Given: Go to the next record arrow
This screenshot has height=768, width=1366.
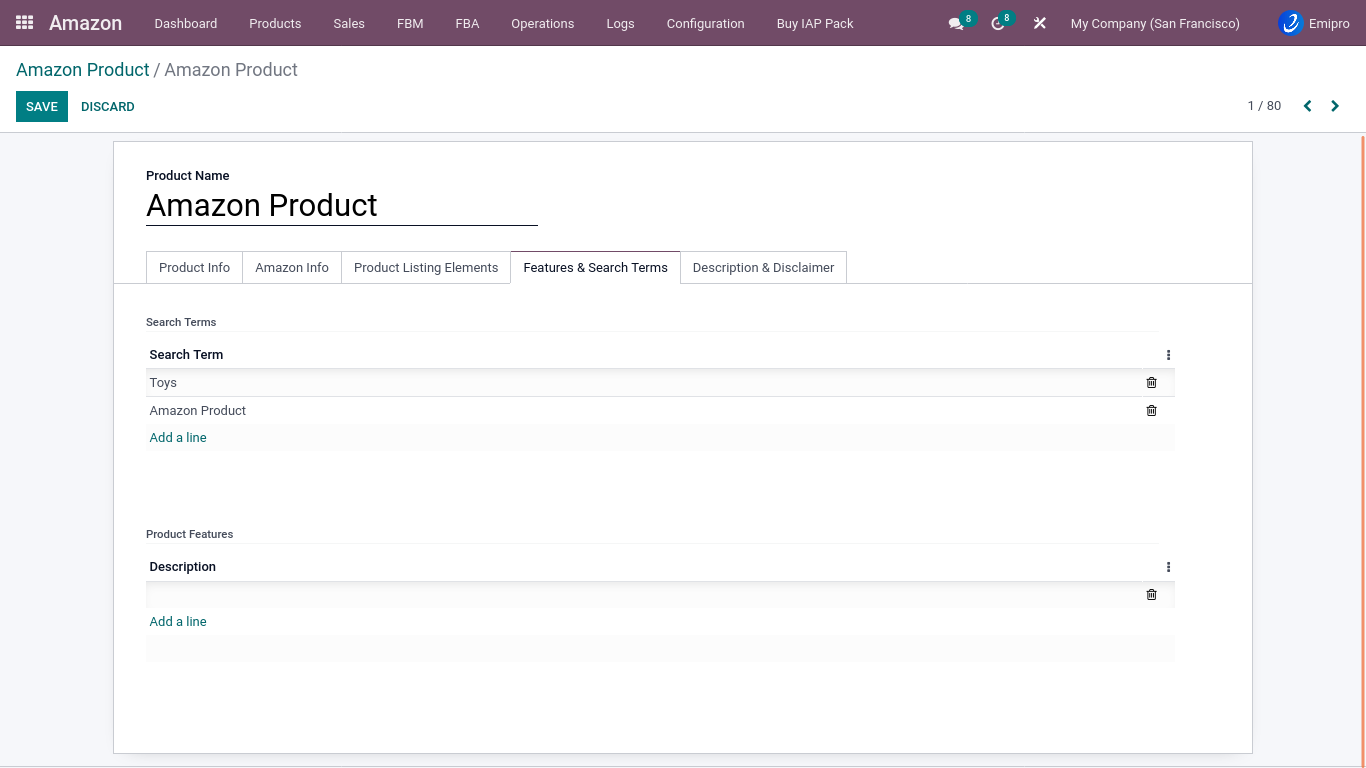Looking at the screenshot, I should [x=1335, y=106].
